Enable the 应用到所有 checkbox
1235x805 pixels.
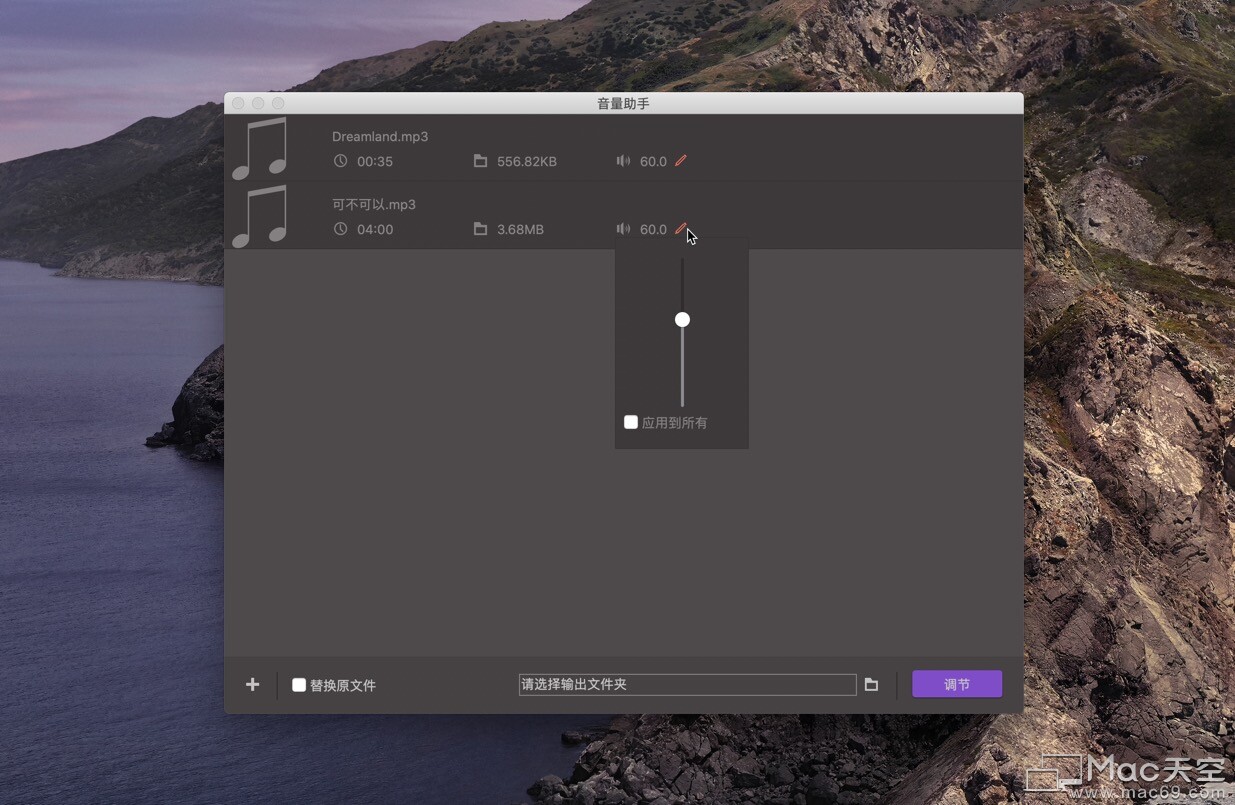coord(631,422)
